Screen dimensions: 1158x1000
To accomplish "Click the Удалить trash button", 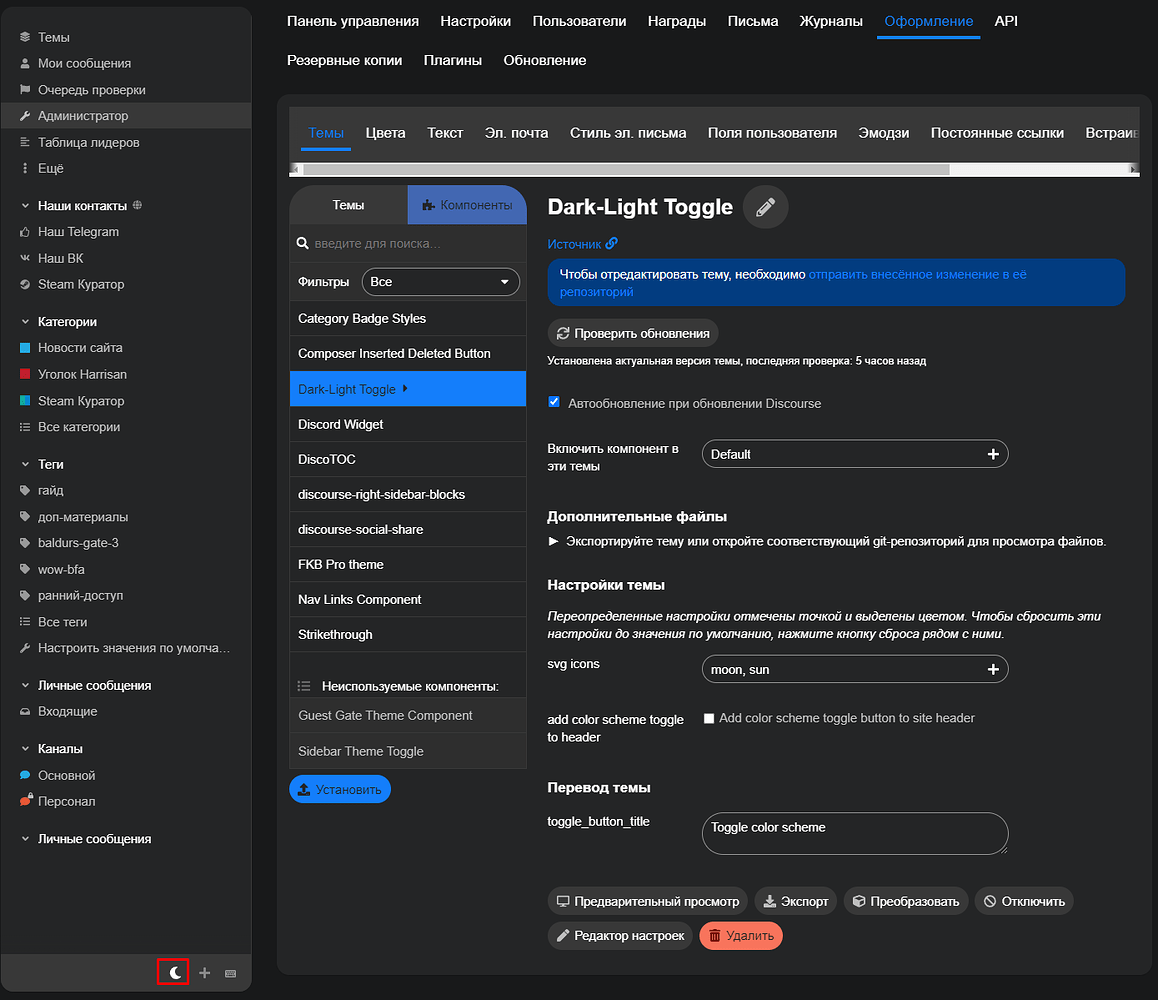I will click(x=741, y=936).
